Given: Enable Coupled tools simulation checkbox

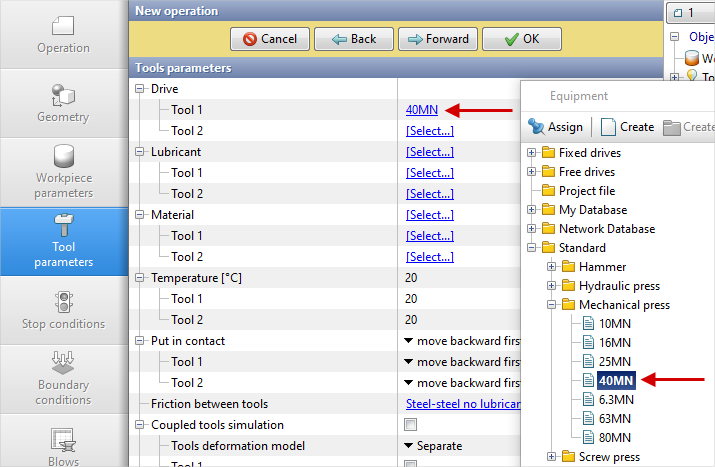Looking at the screenshot, I should (410, 425).
